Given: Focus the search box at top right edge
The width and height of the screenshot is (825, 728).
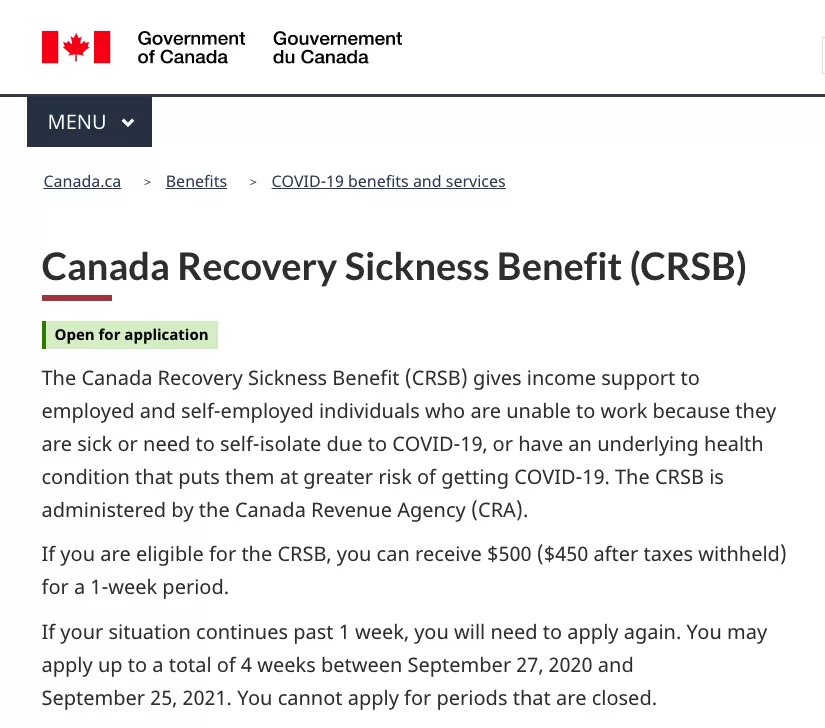Looking at the screenshot, I should pyautogui.click(x=823, y=55).
